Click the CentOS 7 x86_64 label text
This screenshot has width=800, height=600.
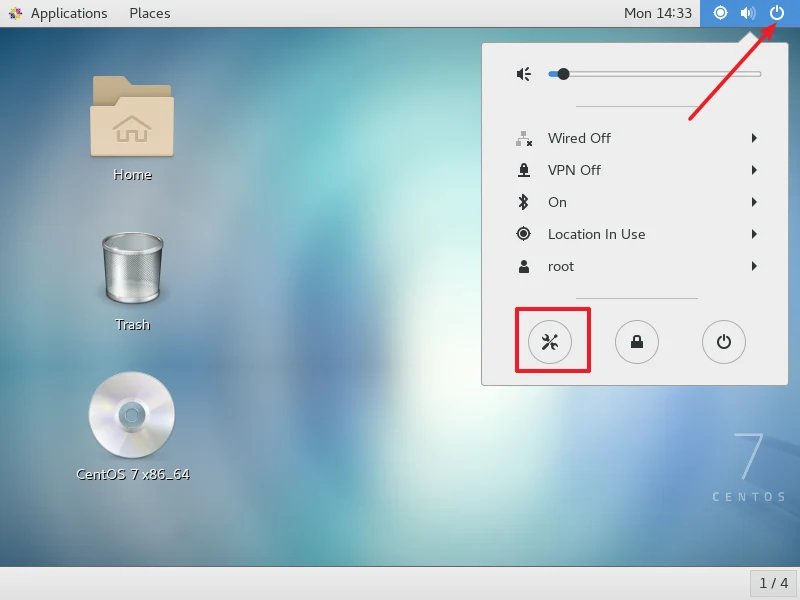133,474
